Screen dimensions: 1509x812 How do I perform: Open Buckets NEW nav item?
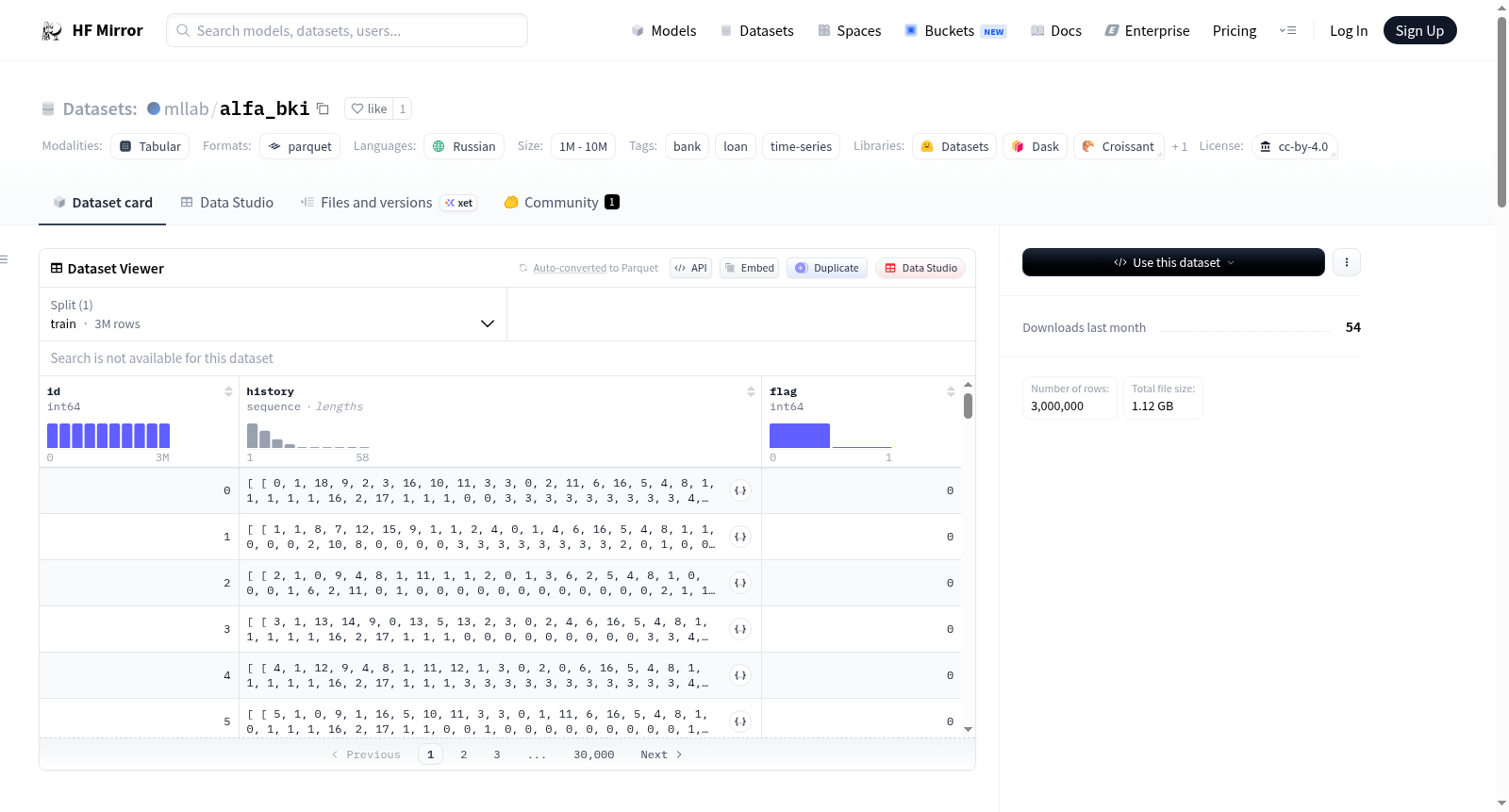pyautogui.click(x=956, y=30)
